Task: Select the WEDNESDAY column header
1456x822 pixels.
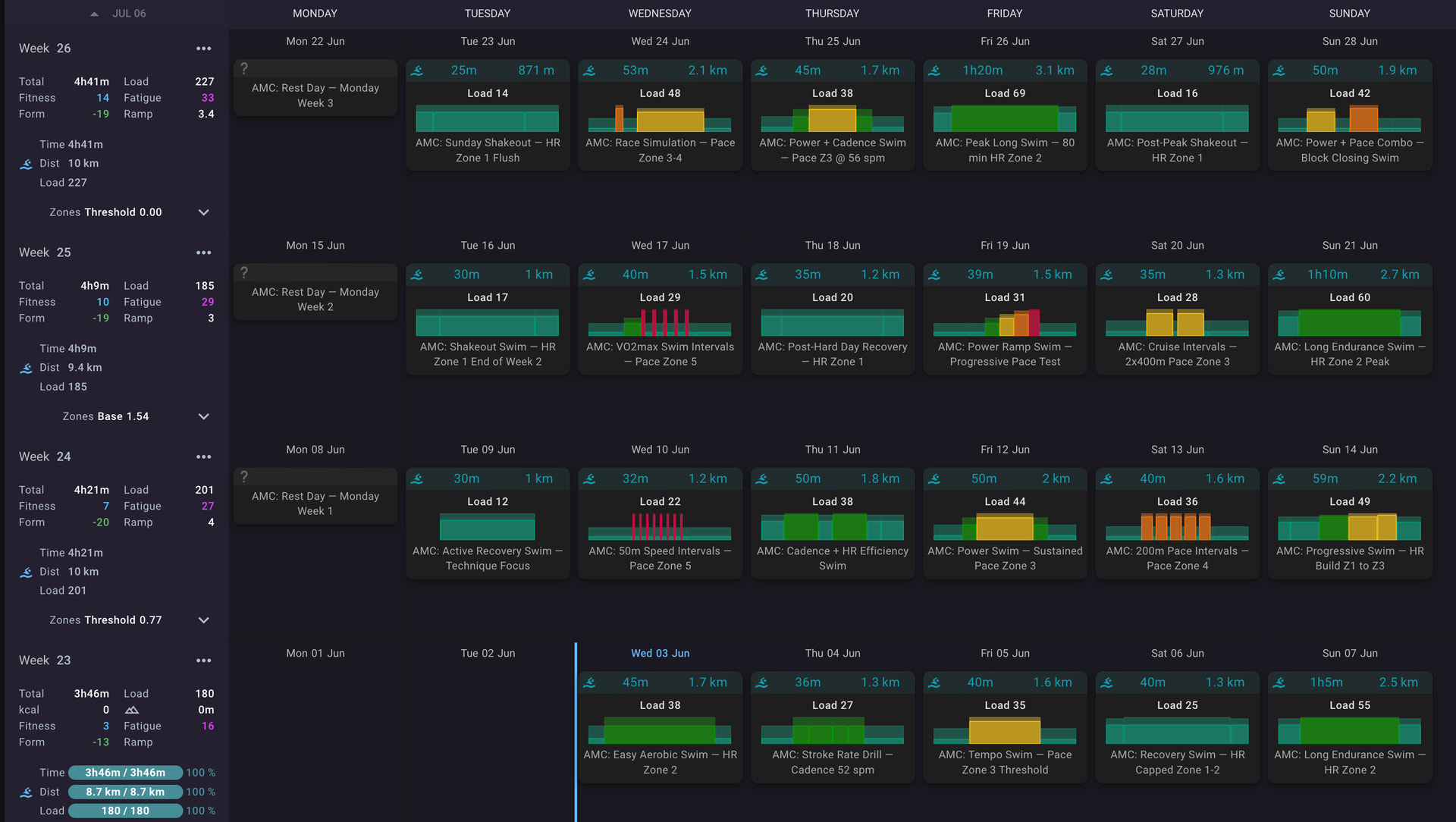Action: click(660, 14)
